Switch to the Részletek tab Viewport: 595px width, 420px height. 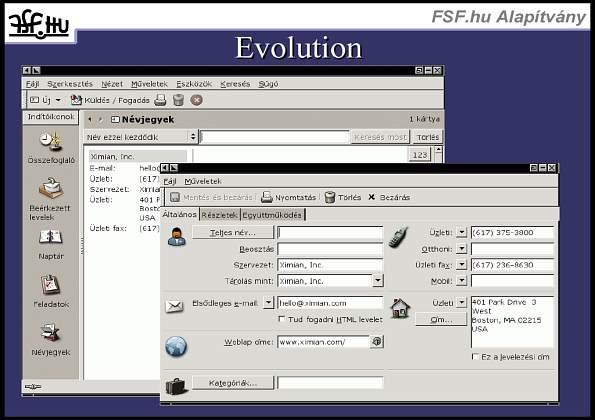tap(219, 215)
